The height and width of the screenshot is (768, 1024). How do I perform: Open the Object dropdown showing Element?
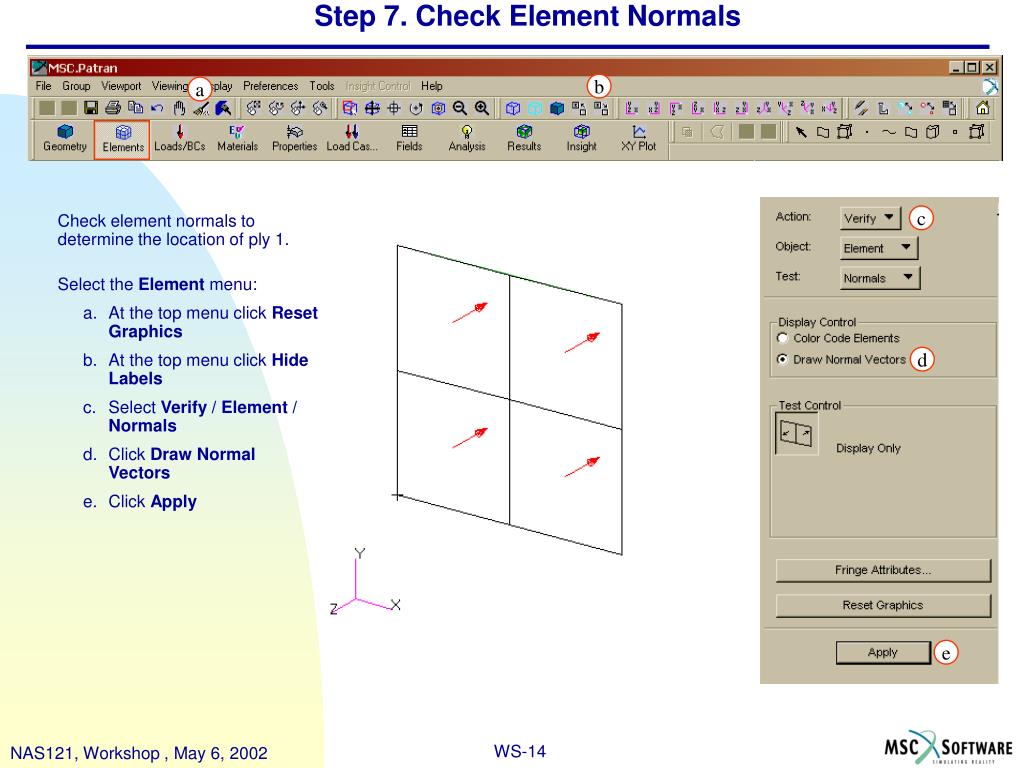point(878,248)
